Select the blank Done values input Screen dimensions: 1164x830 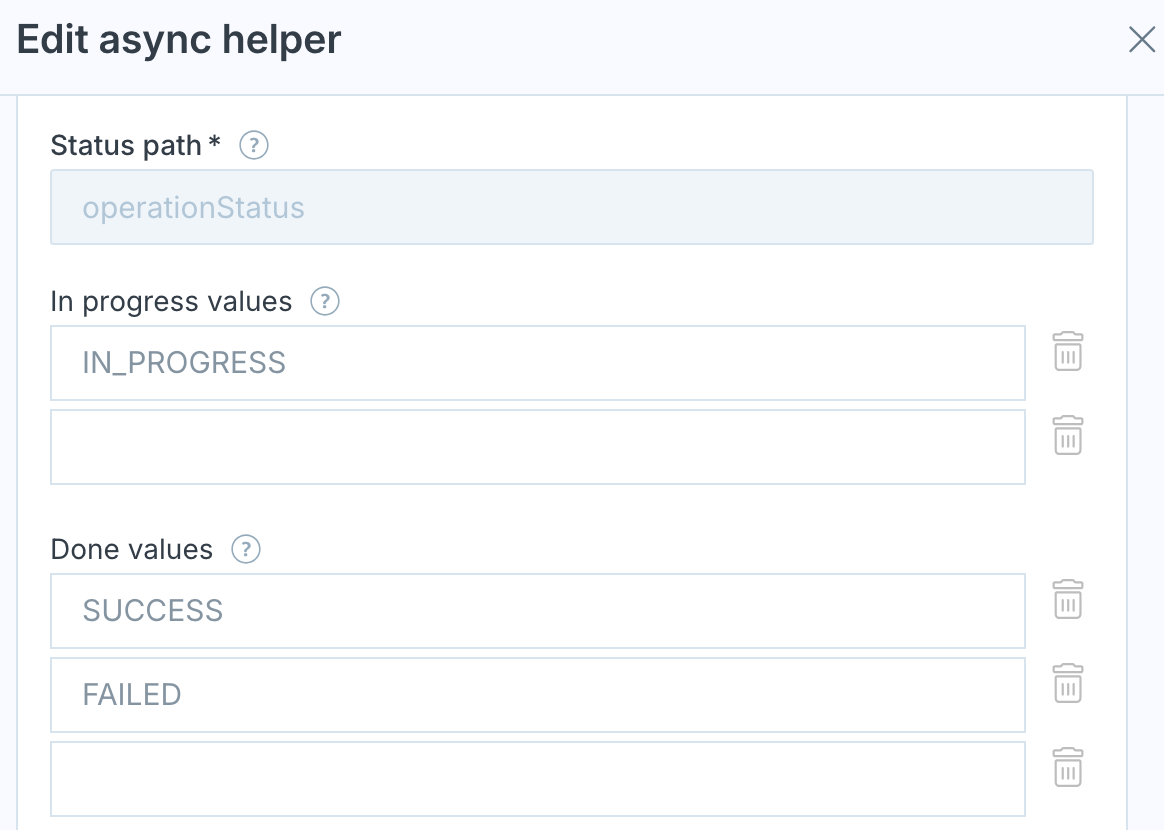[x=537, y=779]
